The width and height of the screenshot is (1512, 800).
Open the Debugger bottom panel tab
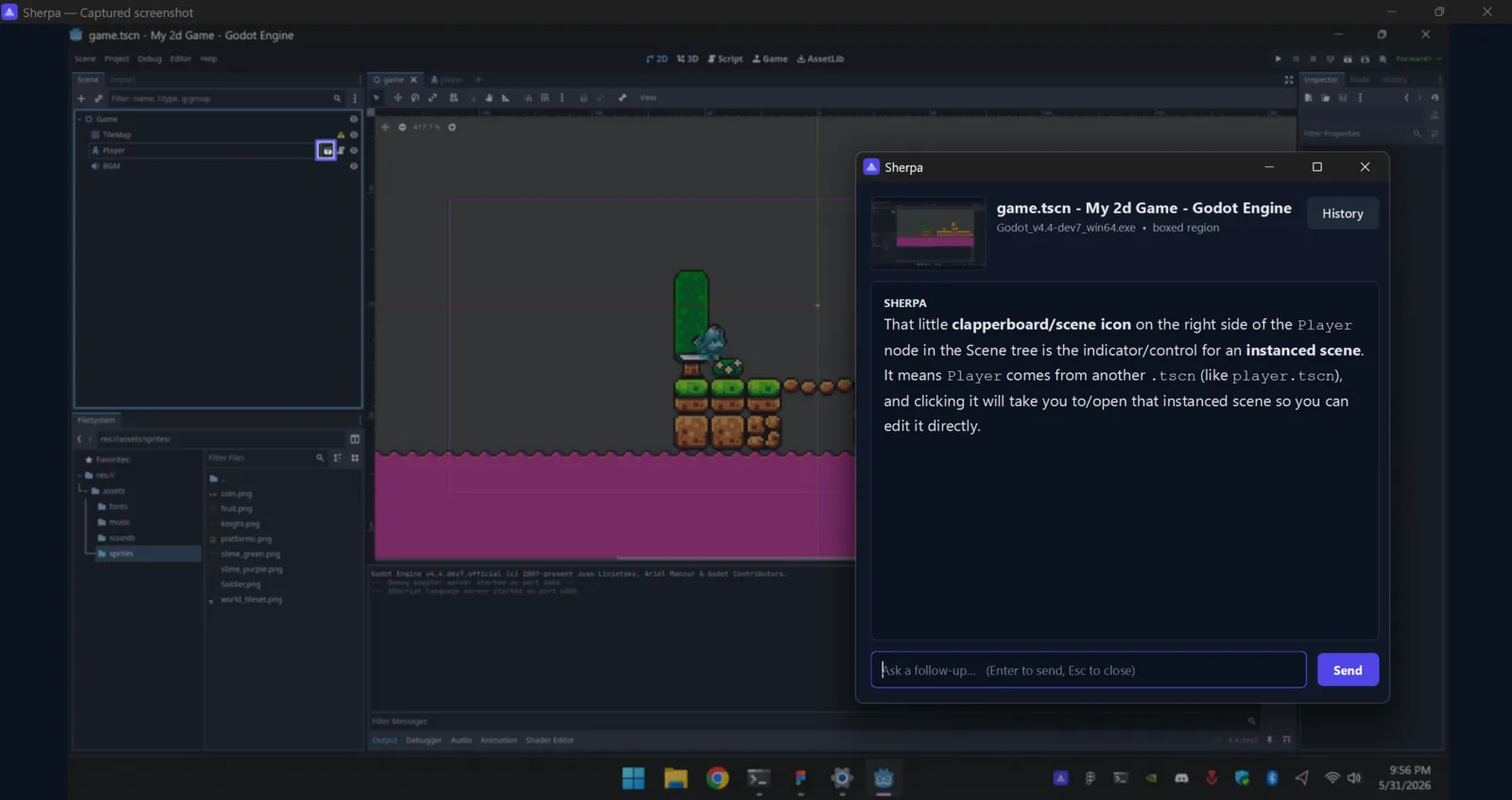[x=423, y=740]
